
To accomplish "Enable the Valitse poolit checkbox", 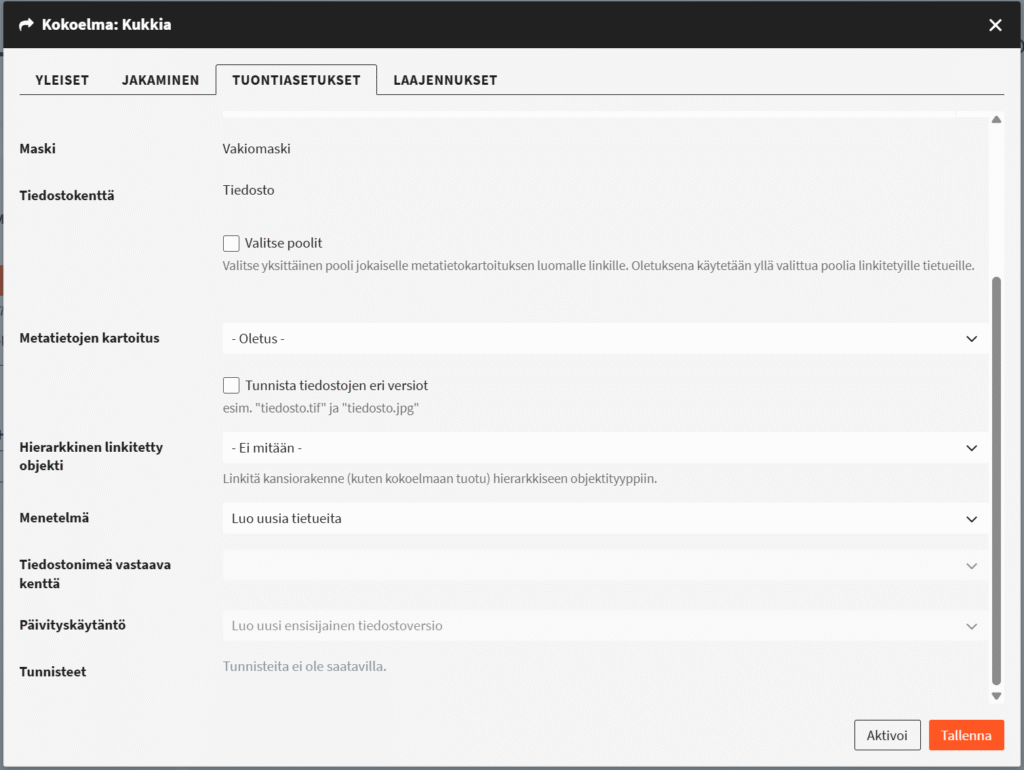I will pyautogui.click(x=231, y=244).
